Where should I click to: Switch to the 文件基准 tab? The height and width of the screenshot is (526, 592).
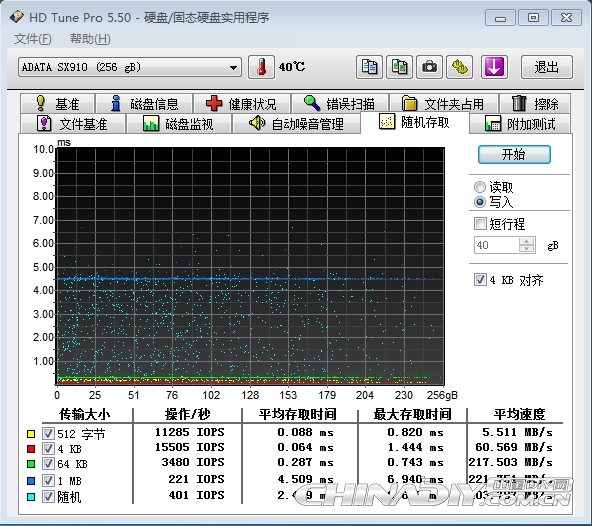(72, 124)
